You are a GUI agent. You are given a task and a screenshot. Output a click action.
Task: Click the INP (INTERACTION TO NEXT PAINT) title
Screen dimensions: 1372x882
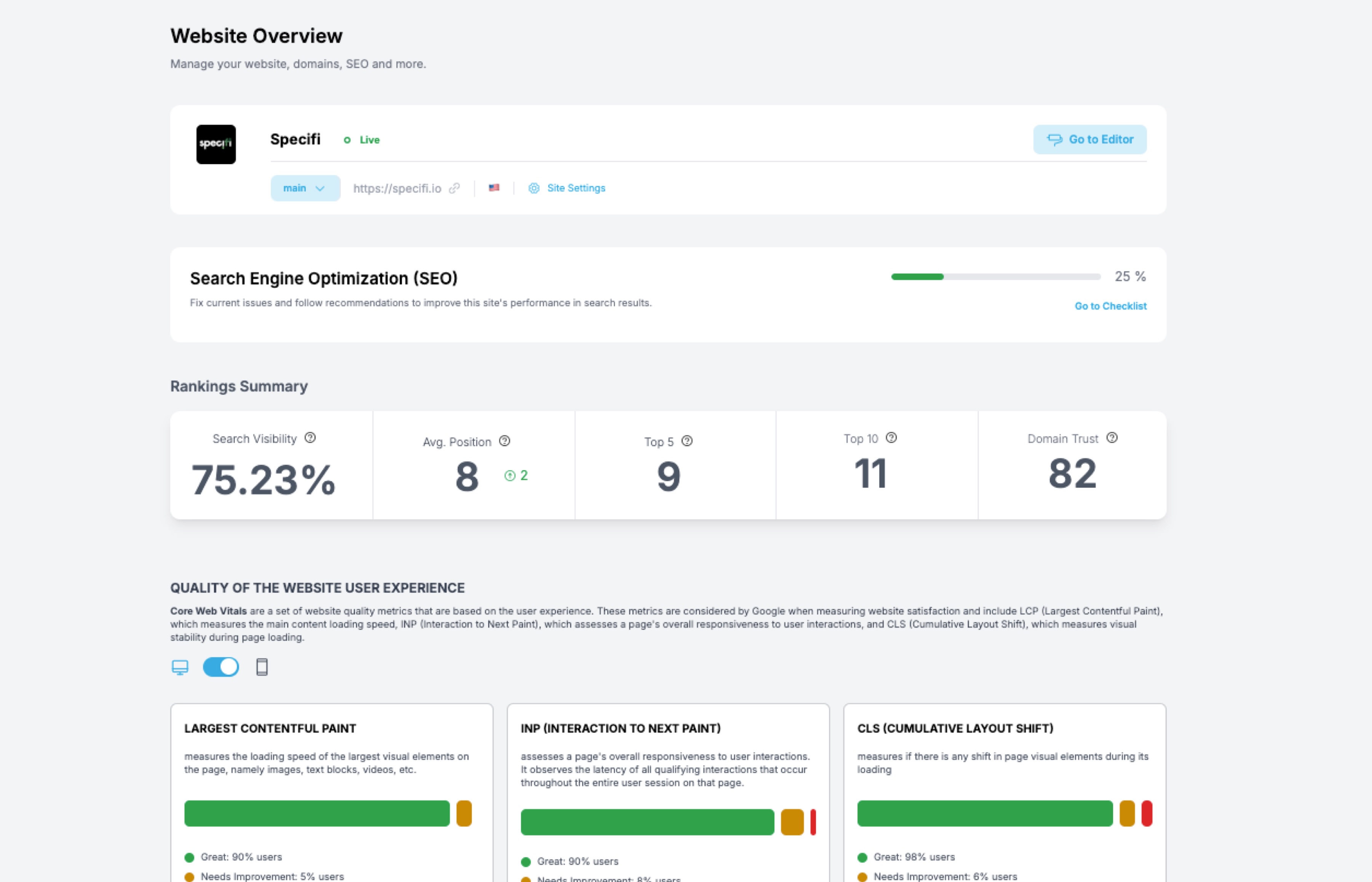click(620, 728)
